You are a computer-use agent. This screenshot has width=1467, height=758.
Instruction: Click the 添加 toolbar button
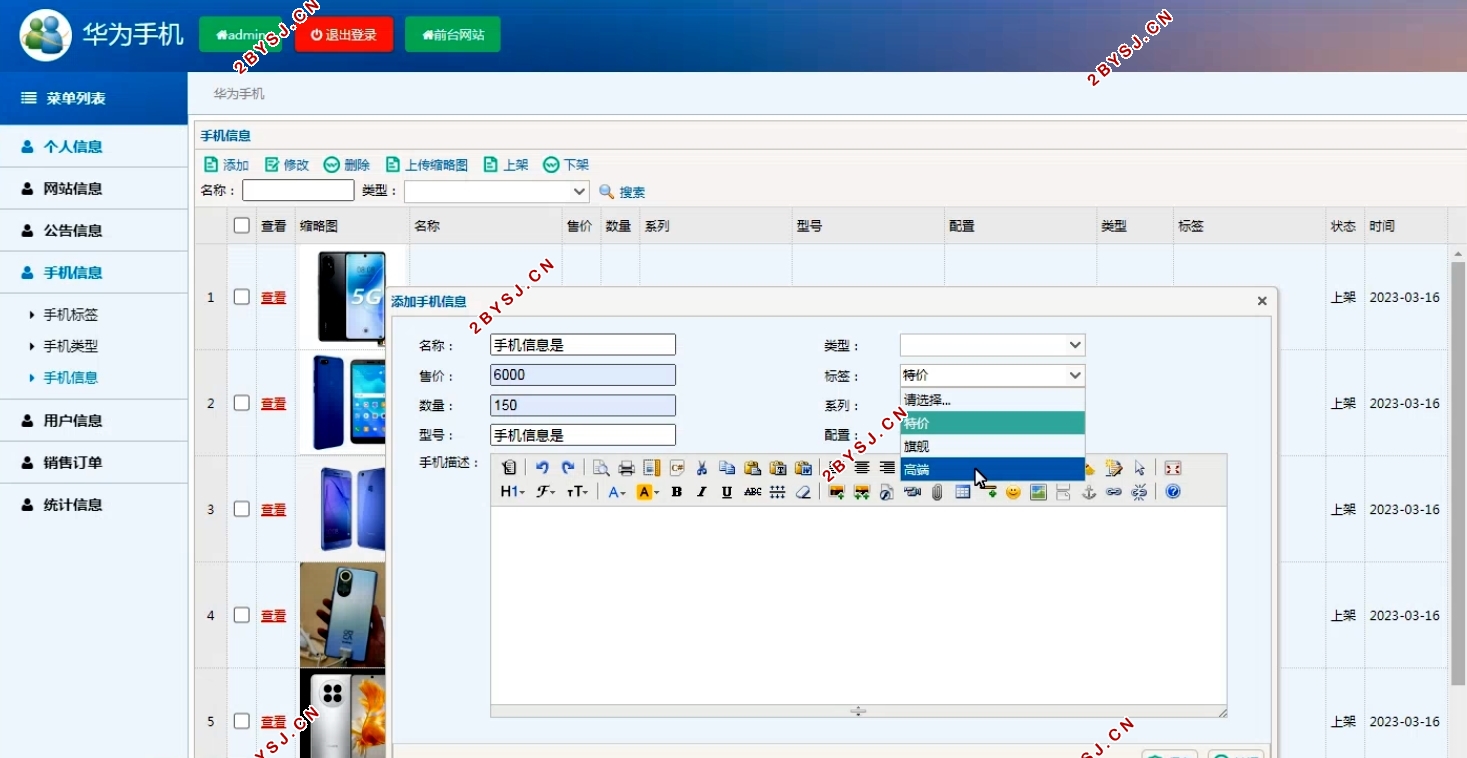(x=227, y=165)
